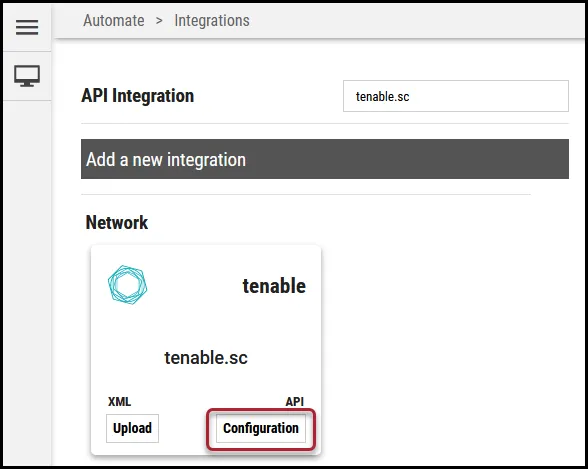Click the tenable hexagon logo
The image size is (588, 469).
pos(128,285)
